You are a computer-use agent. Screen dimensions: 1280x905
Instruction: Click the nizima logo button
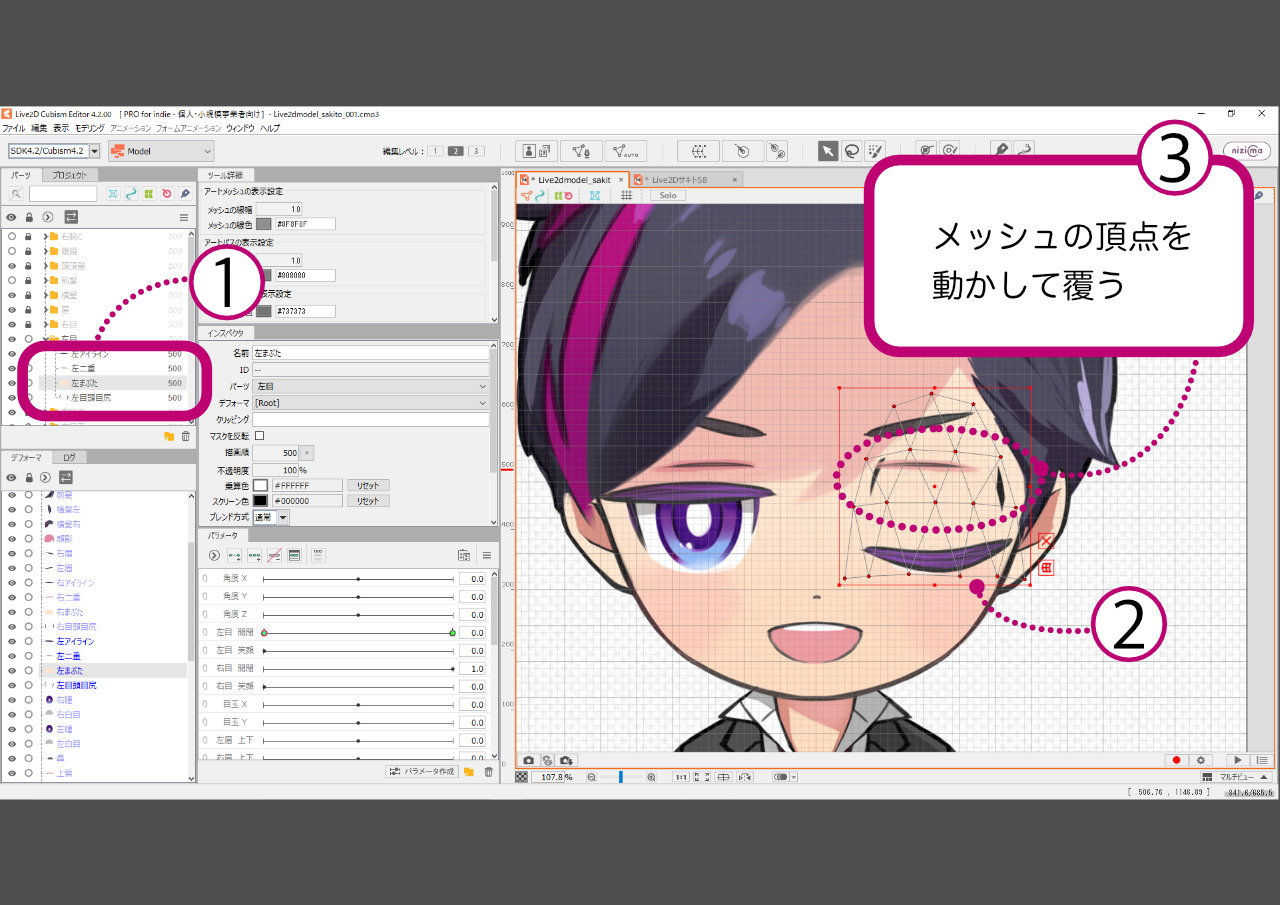[x=1247, y=150]
